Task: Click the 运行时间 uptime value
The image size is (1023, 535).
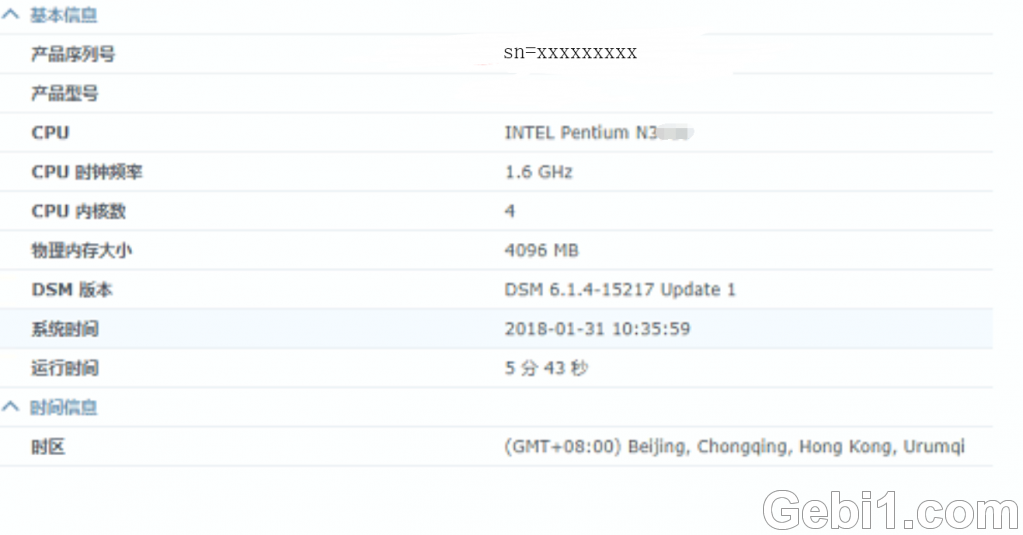Action: 546,368
